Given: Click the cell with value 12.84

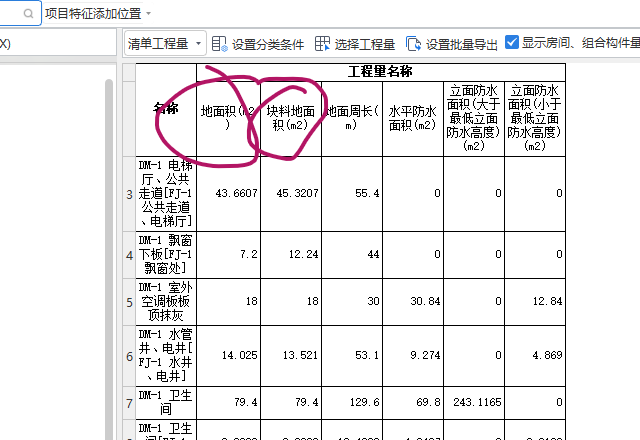Looking at the screenshot, I should click(535, 302).
